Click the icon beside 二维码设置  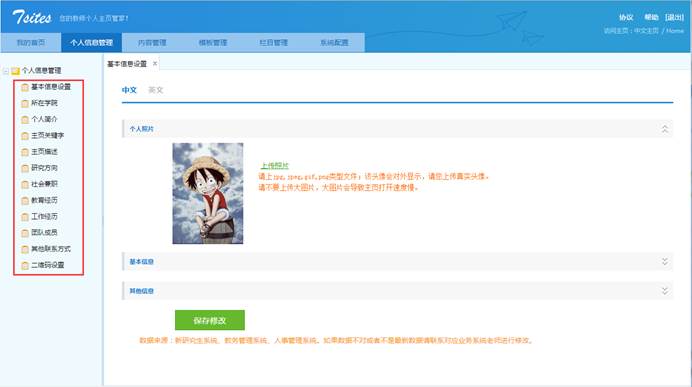click(x=25, y=266)
